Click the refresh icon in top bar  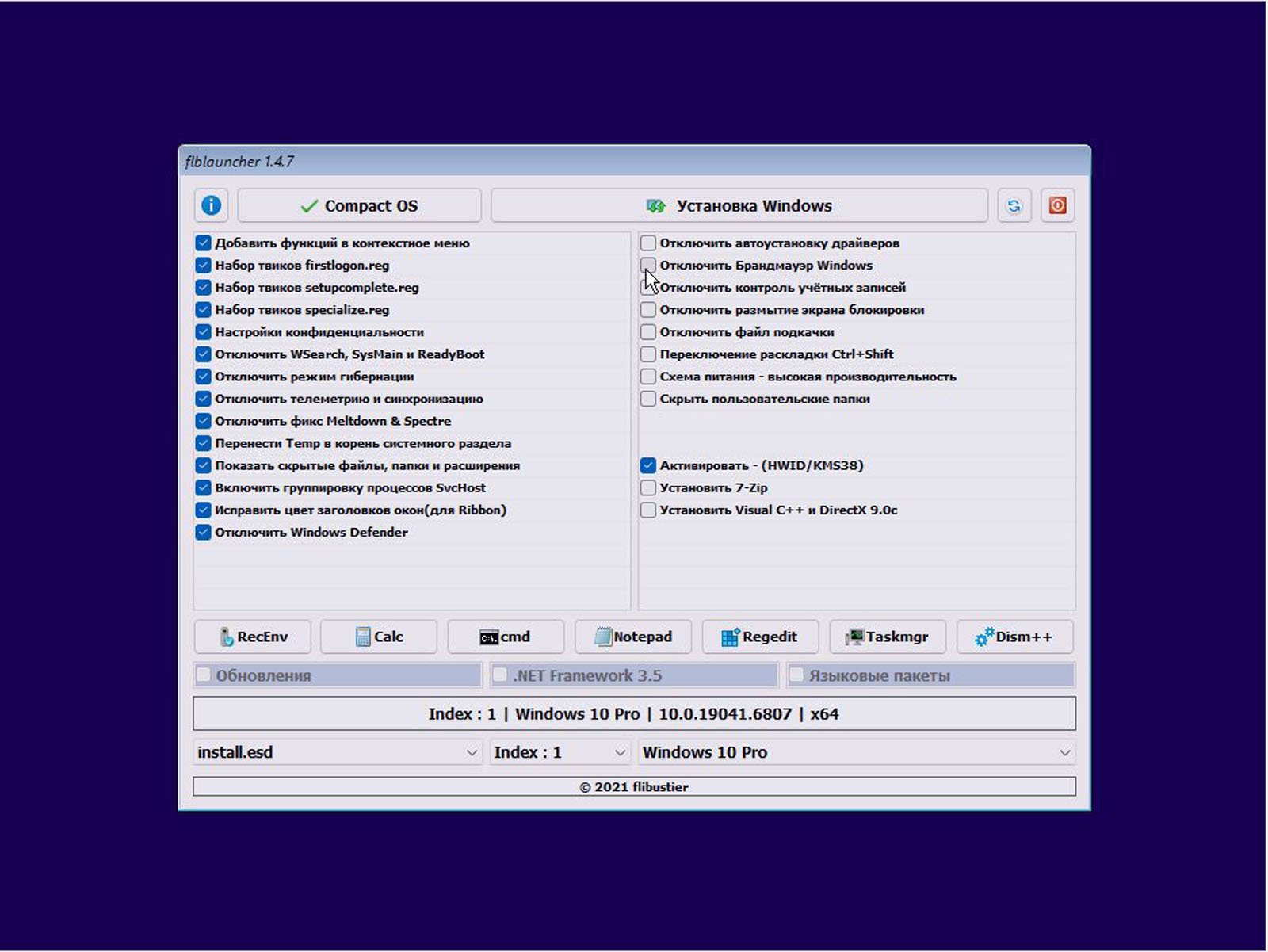(1014, 206)
